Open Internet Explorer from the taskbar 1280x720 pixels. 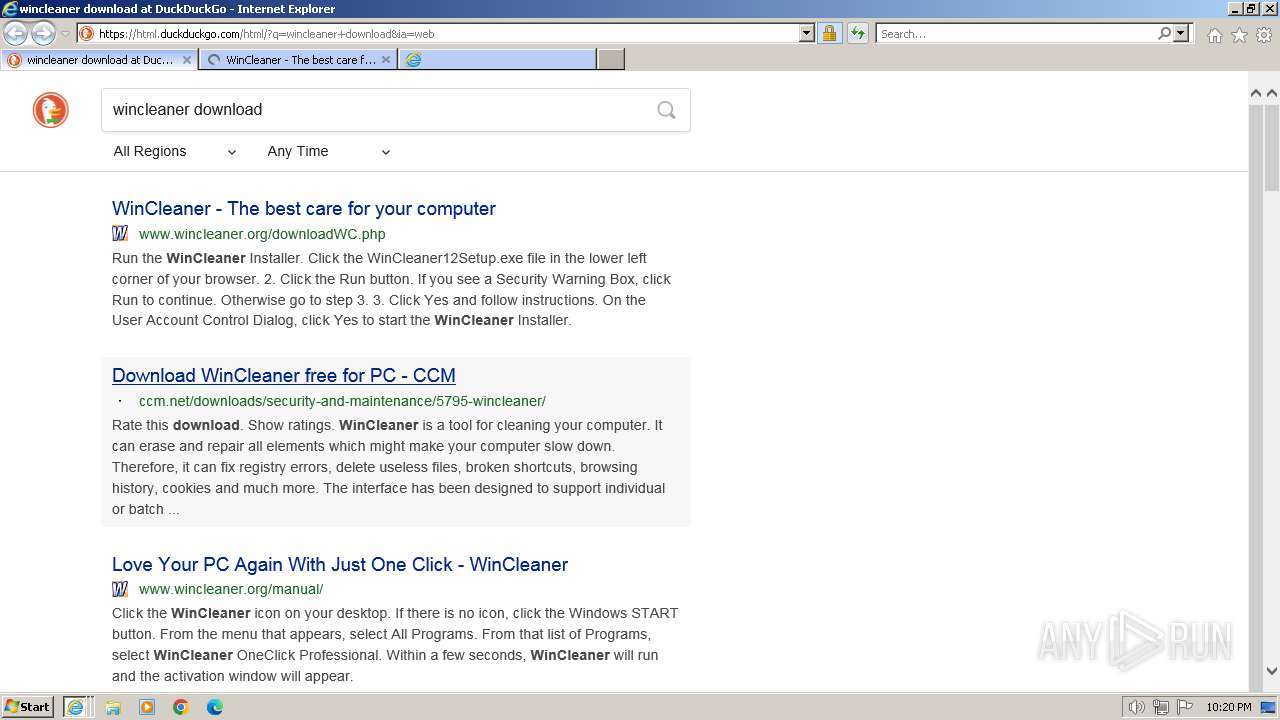point(75,707)
